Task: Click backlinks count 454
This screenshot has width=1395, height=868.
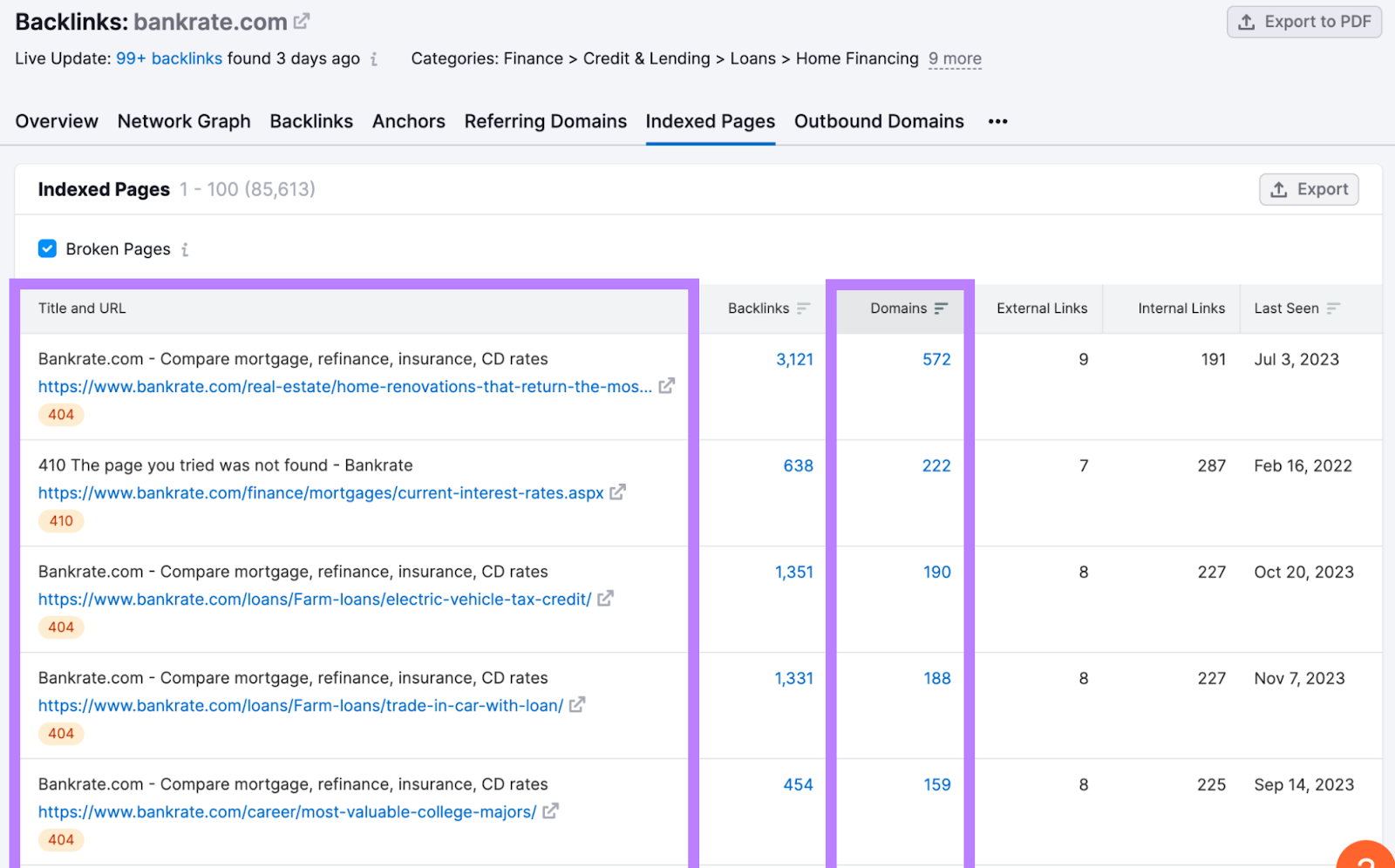Action: (x=798, y=784)
